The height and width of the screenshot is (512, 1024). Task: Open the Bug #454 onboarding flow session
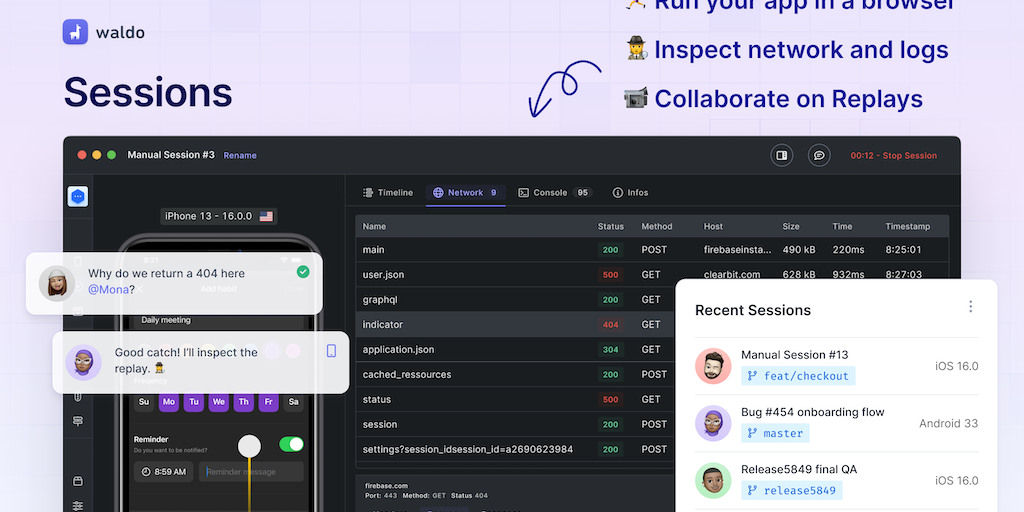(837, 423)
